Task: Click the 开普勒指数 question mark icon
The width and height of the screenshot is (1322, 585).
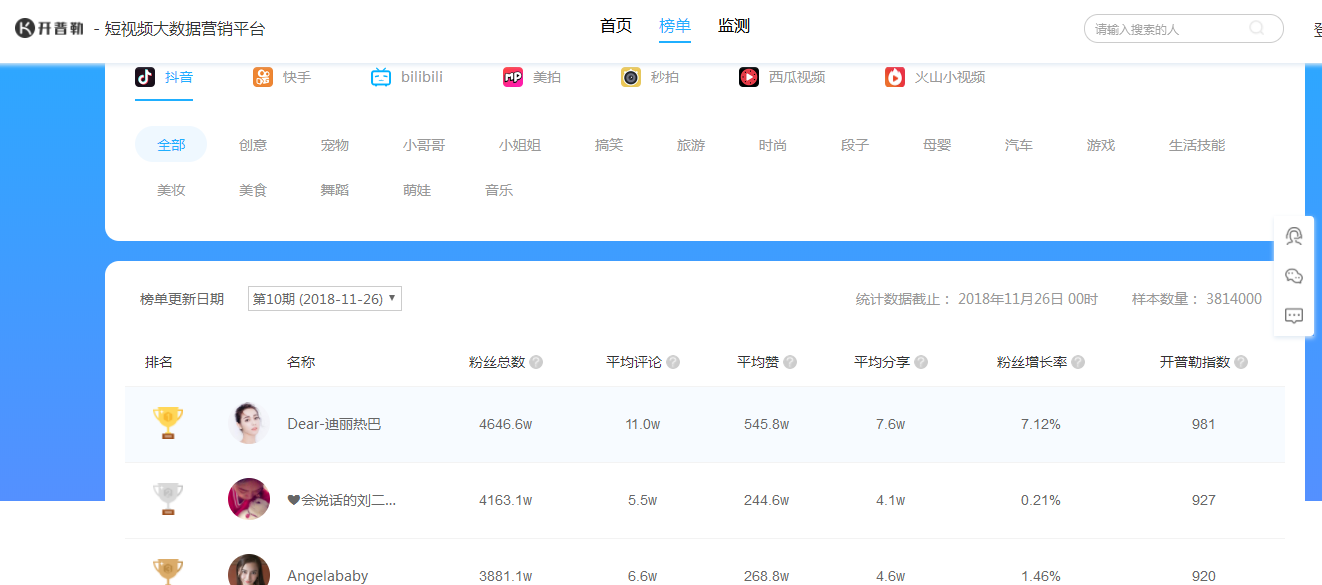Action: point(1240,362)
